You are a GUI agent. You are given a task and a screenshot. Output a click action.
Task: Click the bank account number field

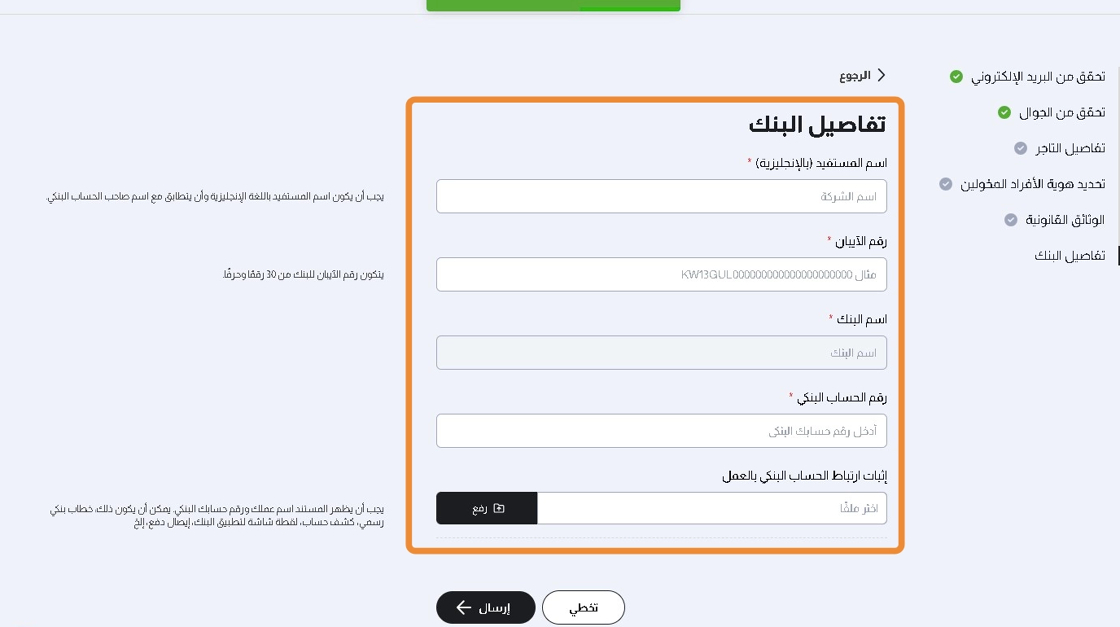point(661,431)
